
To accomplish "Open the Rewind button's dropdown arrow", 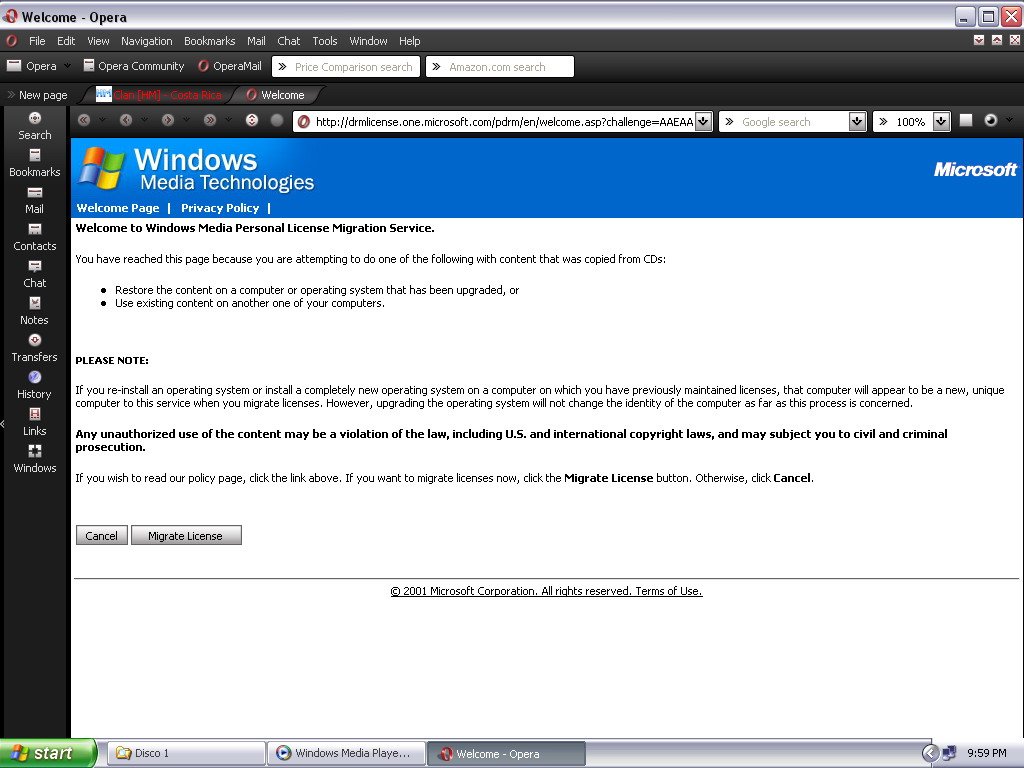I will tap(103, 120).
